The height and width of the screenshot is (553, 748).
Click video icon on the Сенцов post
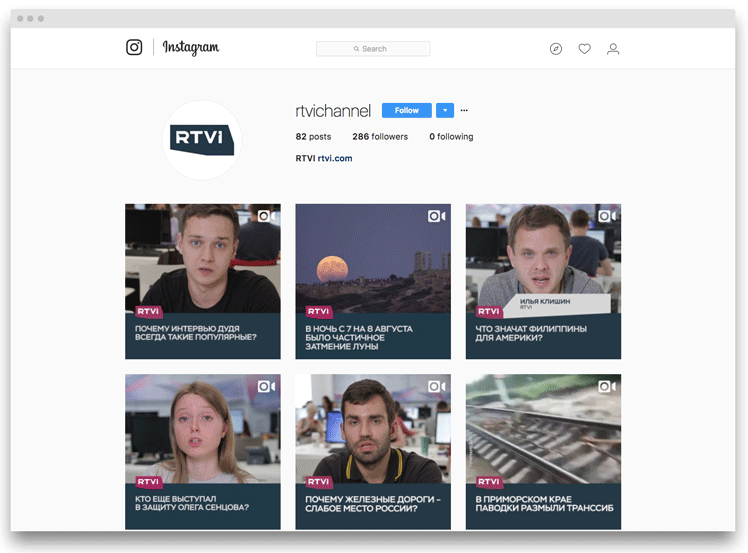(267, 386)
